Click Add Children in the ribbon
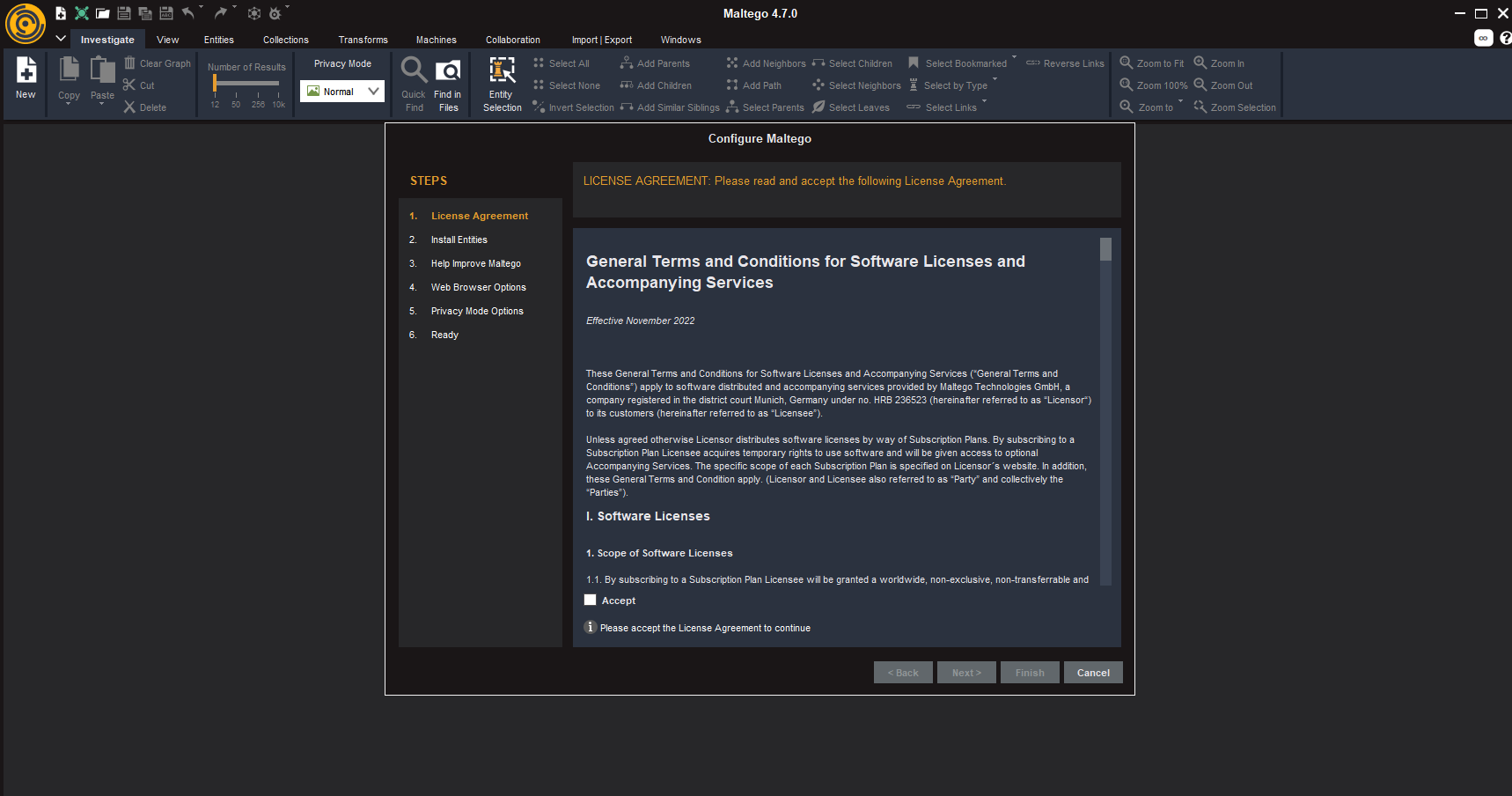Screen dimensions: 1512x796 [656, 85]
